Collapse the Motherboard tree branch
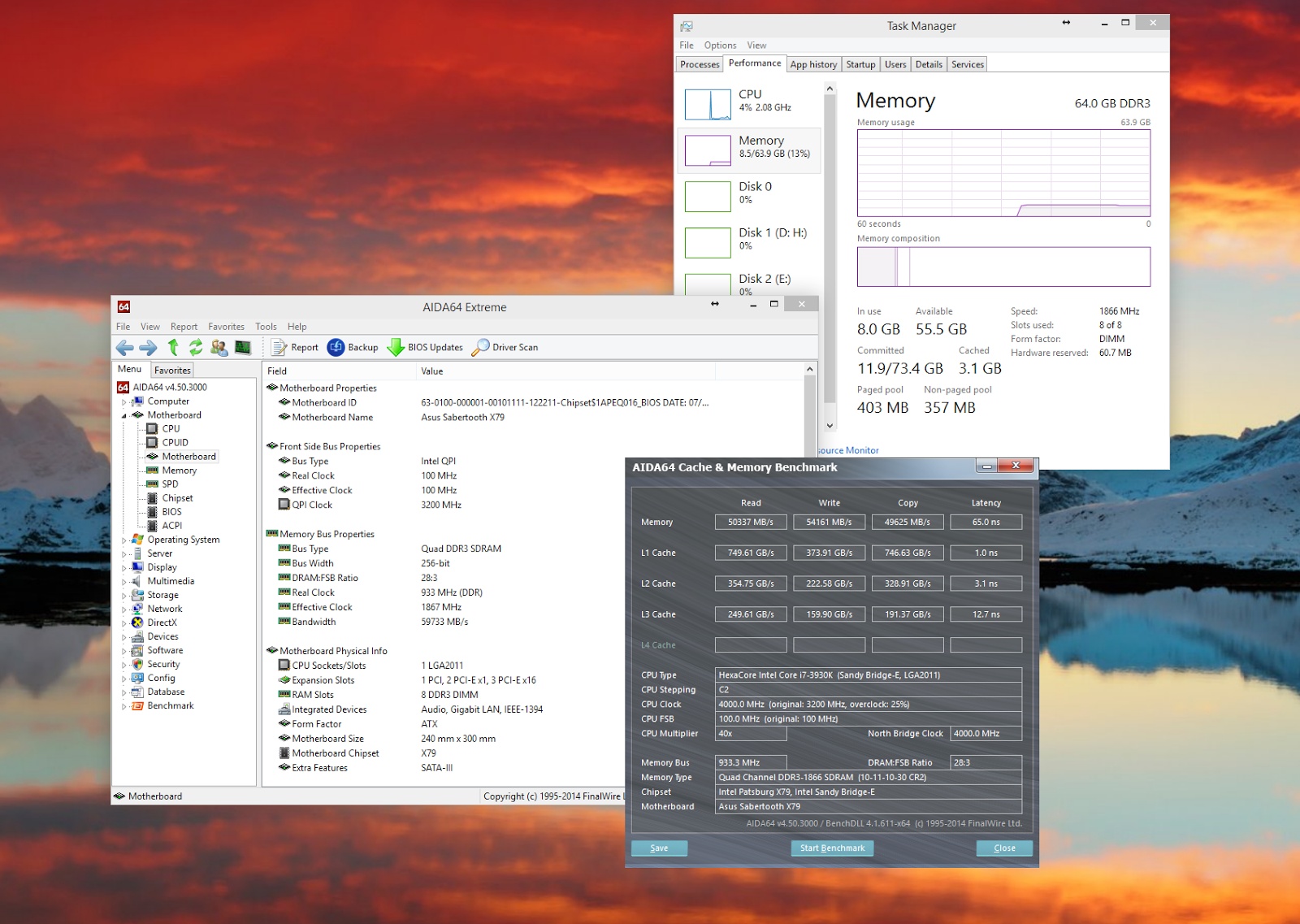1300x924 pixels. tap(124, 416)
